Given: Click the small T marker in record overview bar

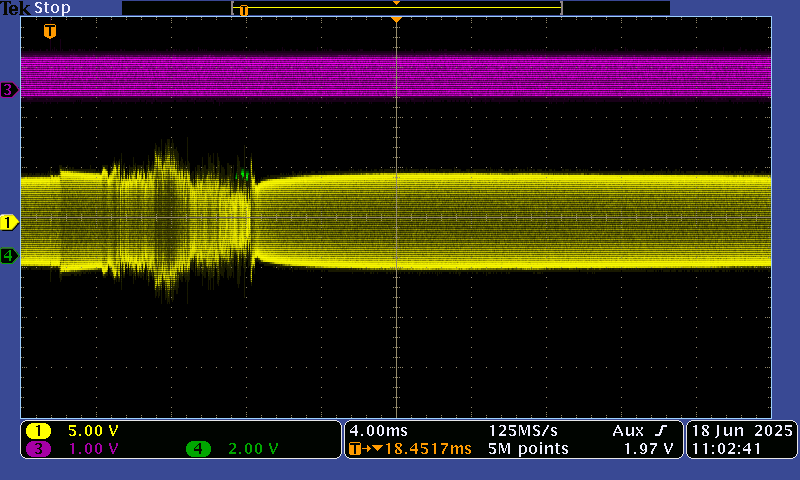Looking at the screenshot, I should pyautogui.click(x=243, y=10).
